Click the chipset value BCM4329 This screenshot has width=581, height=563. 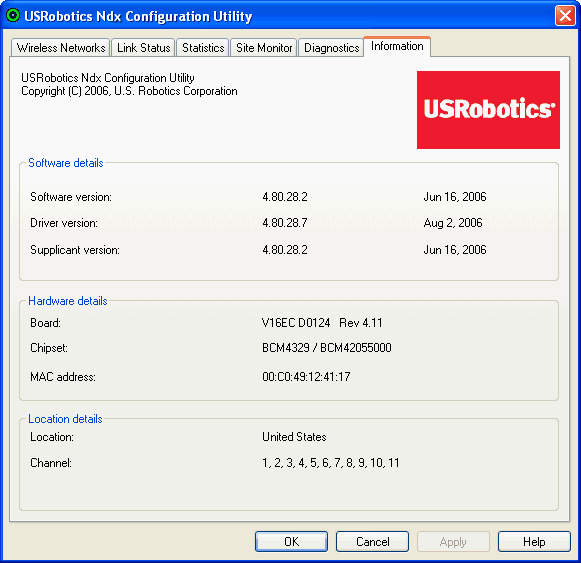(286, 348)
